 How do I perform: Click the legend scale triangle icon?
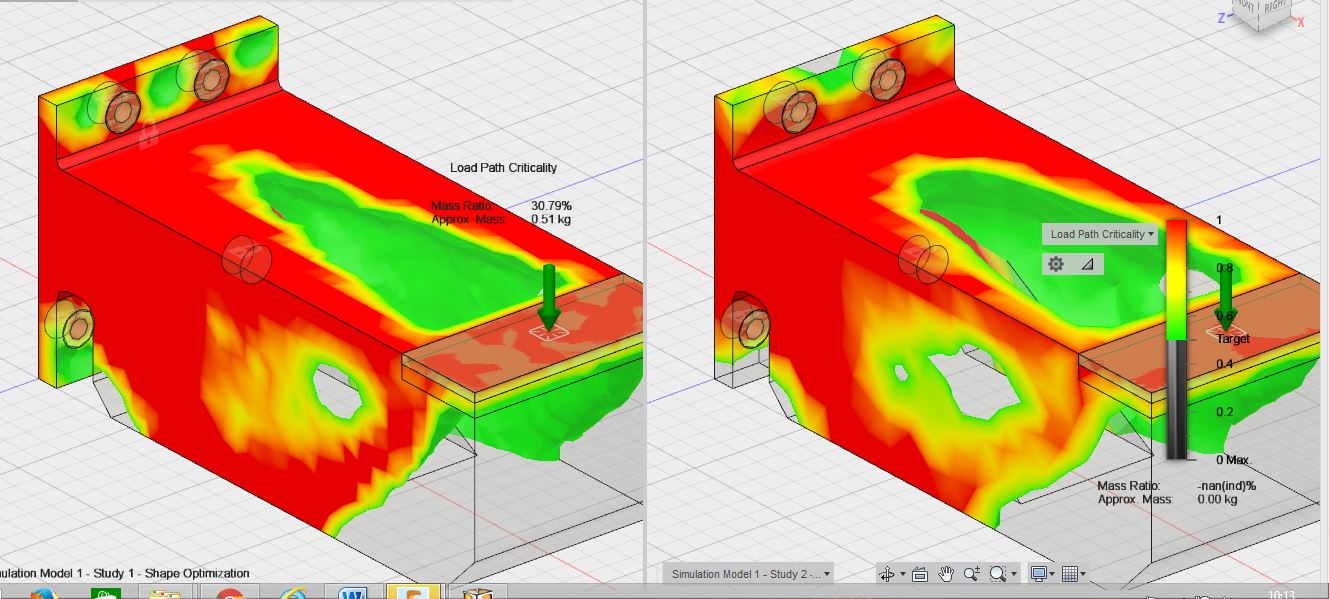pyautogui.click(x=1087, y=263)
